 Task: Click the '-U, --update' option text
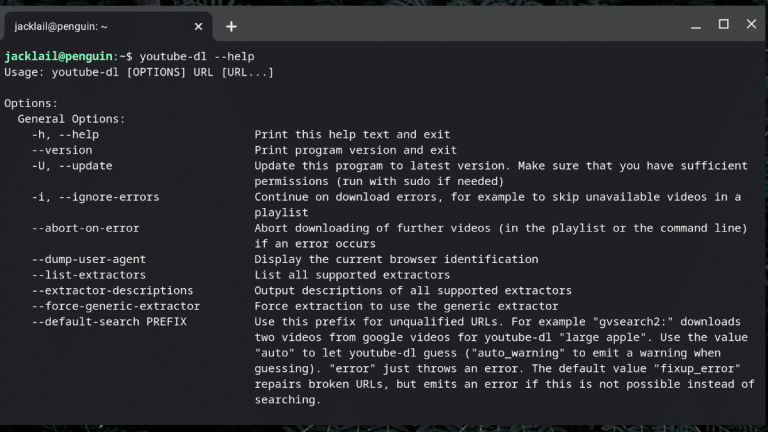(x=72, y=166)
